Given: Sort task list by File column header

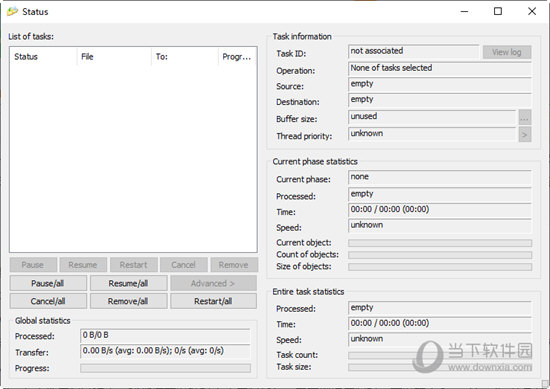Looking at the screenshot, I should (114, 56).
